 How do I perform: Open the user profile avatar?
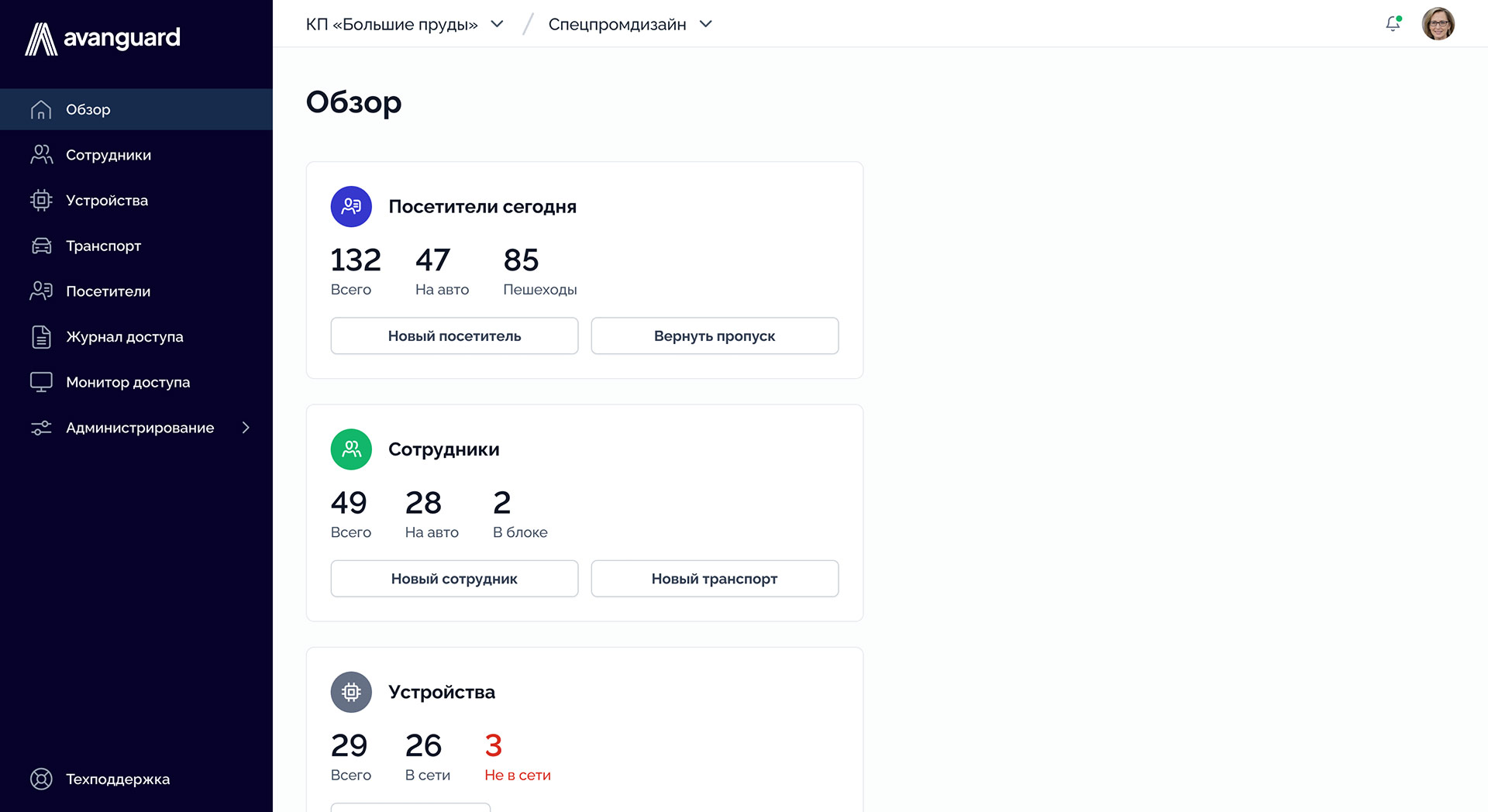(x=1439, y=24)
